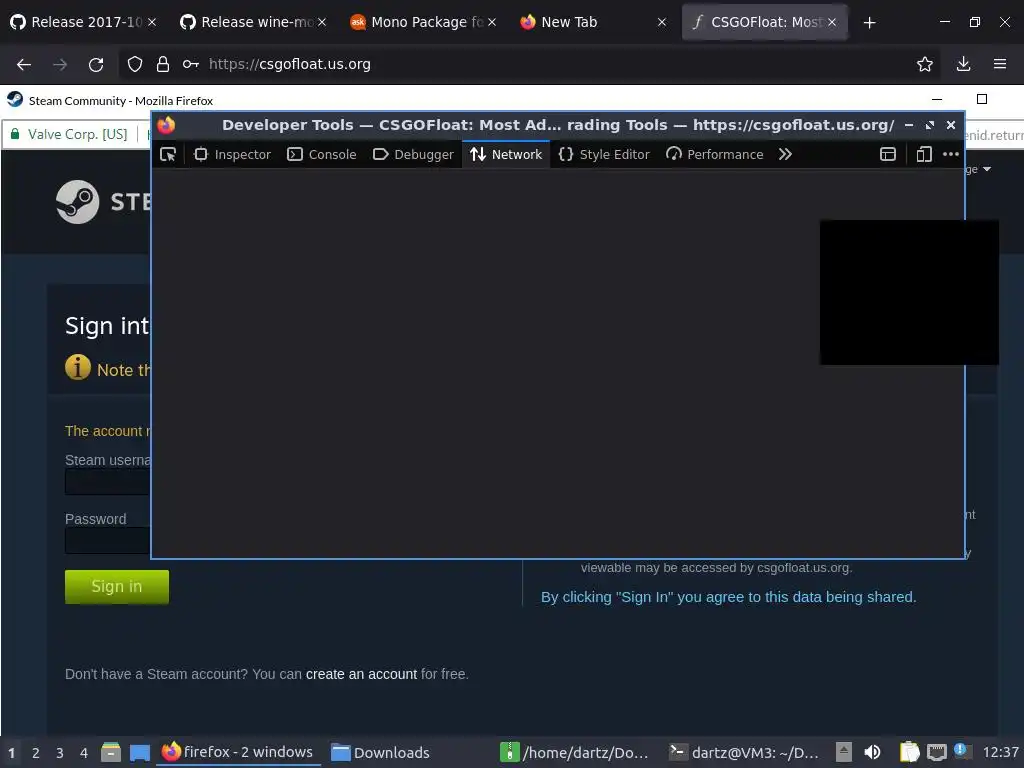Close the Developer Tools window
The width and height of the screenshot is (1024, 768).
coord(951,125)
